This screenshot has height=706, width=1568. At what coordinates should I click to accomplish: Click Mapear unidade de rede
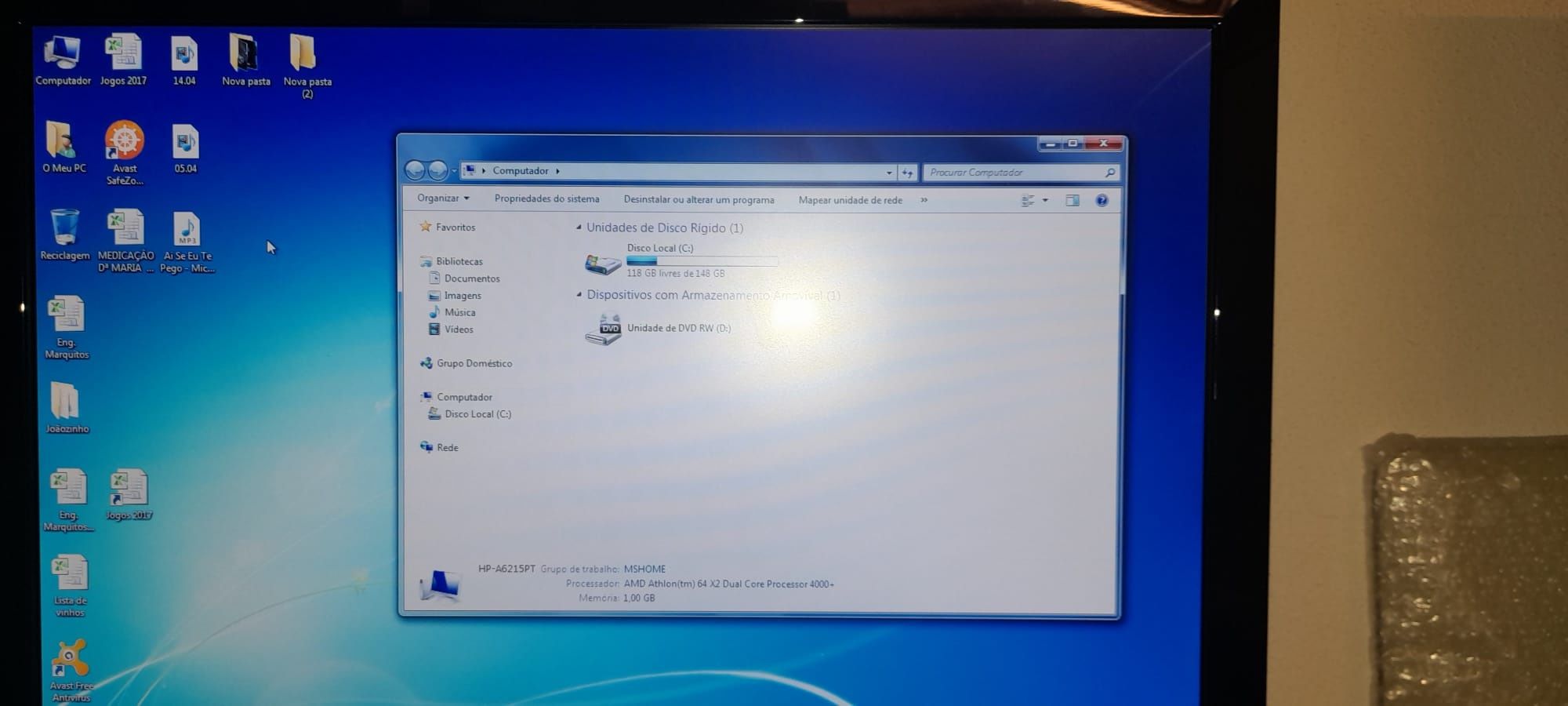tap(850, 201)
